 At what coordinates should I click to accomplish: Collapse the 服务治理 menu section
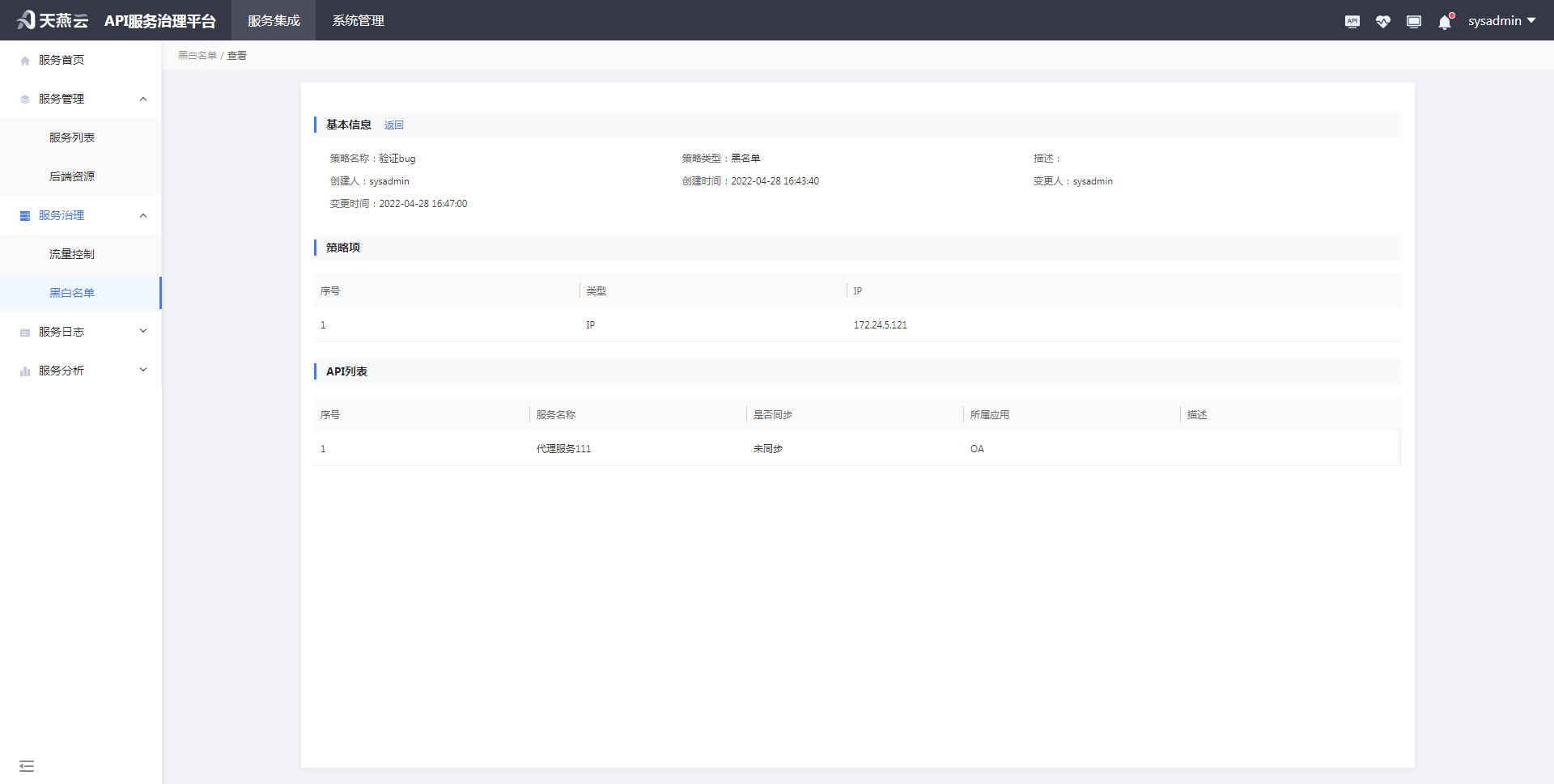[x=143, y=215]
